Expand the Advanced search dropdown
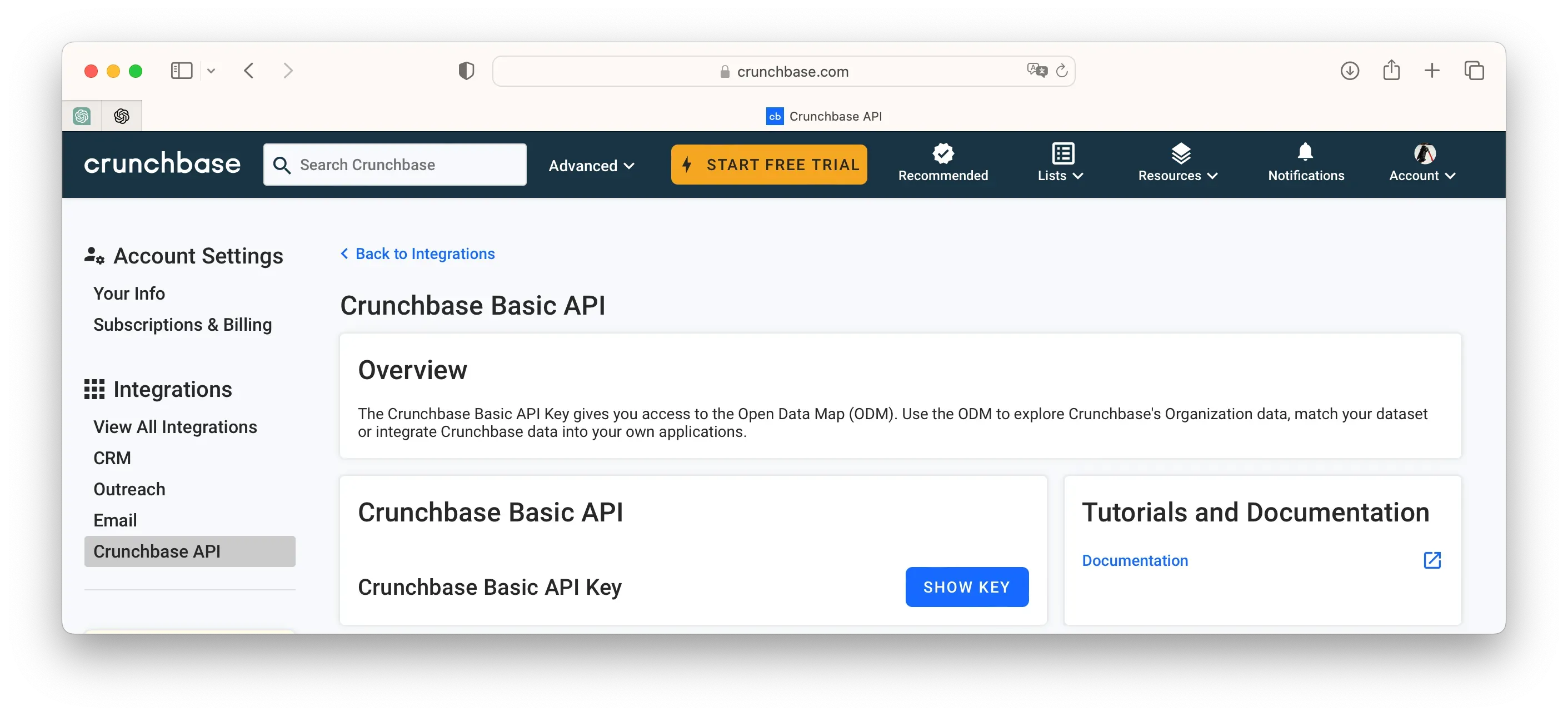Image resolution: width=1568 pixels, height=716 pixels. point(591,165)
